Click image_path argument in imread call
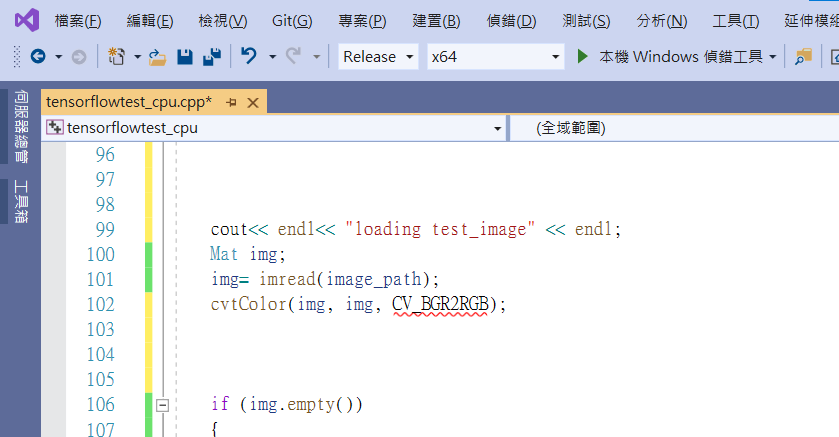The height and width of the screenshot is (437, 839). tap(374, 280)
